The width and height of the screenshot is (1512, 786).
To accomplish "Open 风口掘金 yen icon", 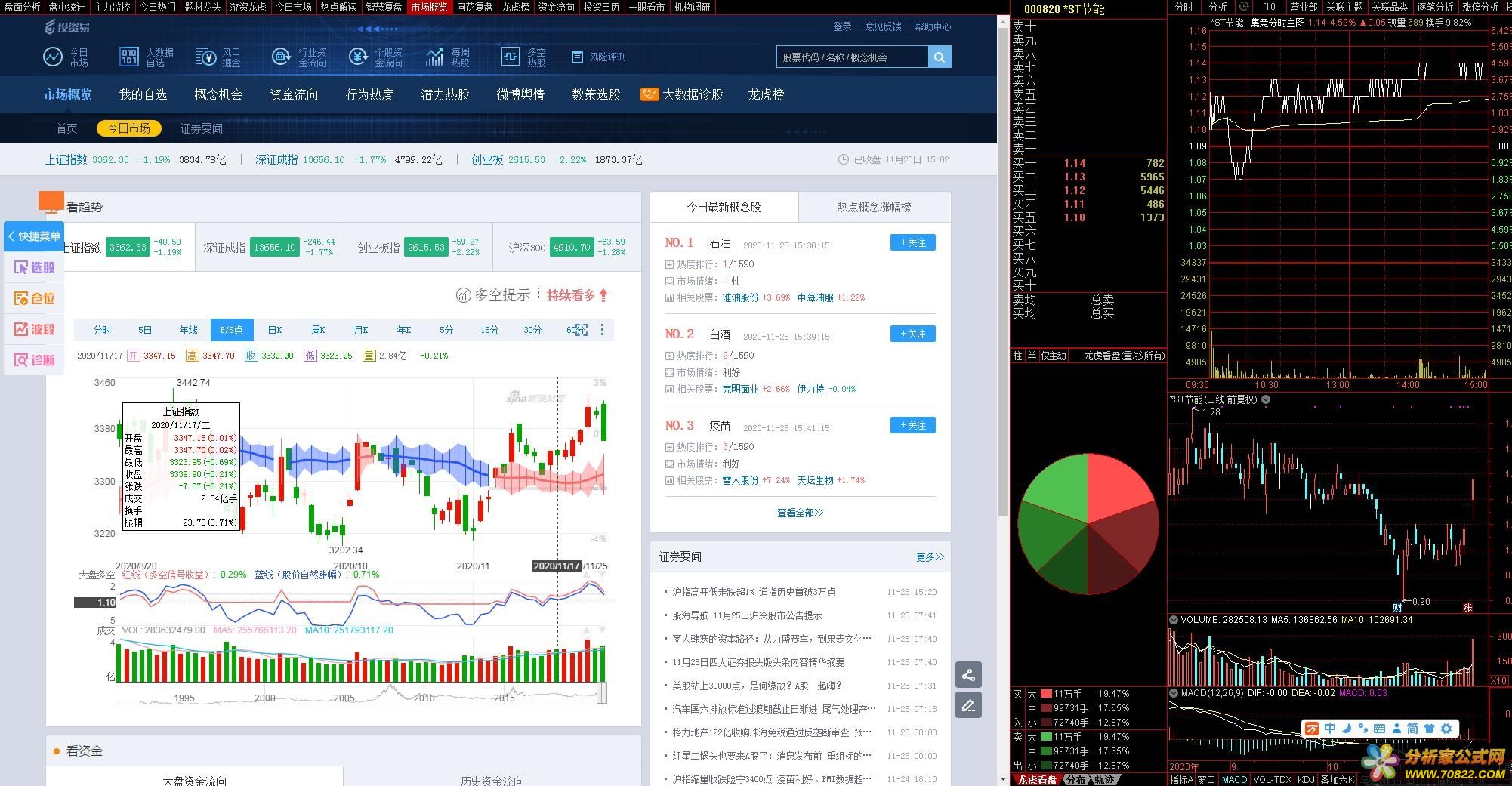I will [205, 57].
